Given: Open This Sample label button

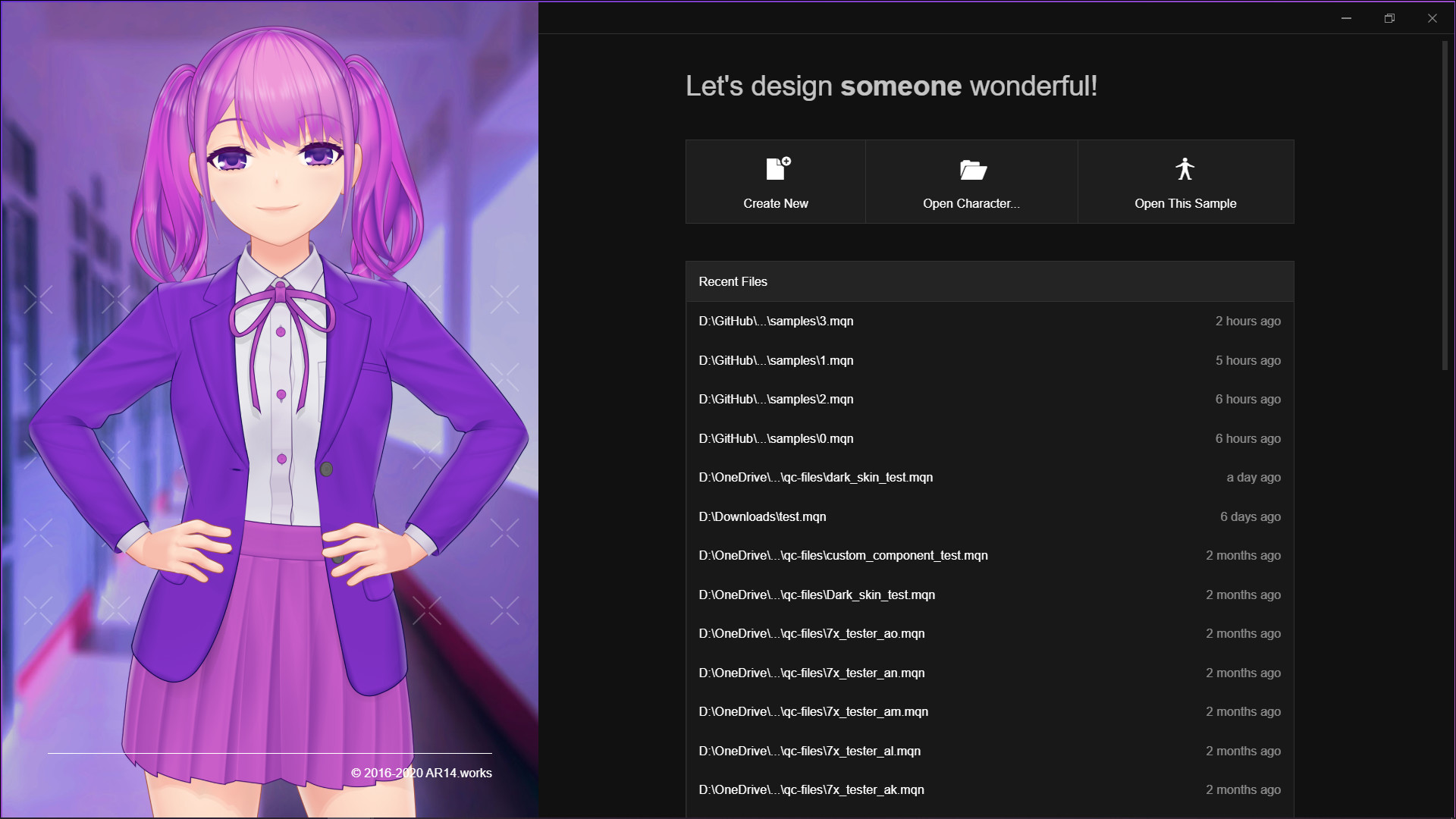Looking at the screenshot, I should (x=1185, y=203).
